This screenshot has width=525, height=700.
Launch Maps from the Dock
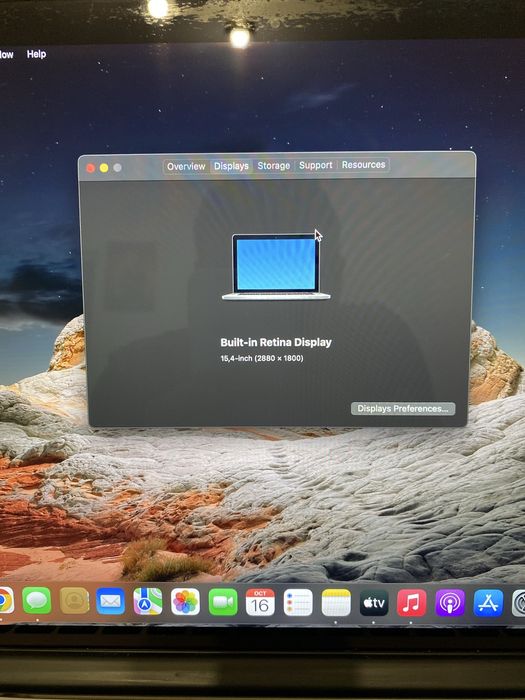point(148,601)
